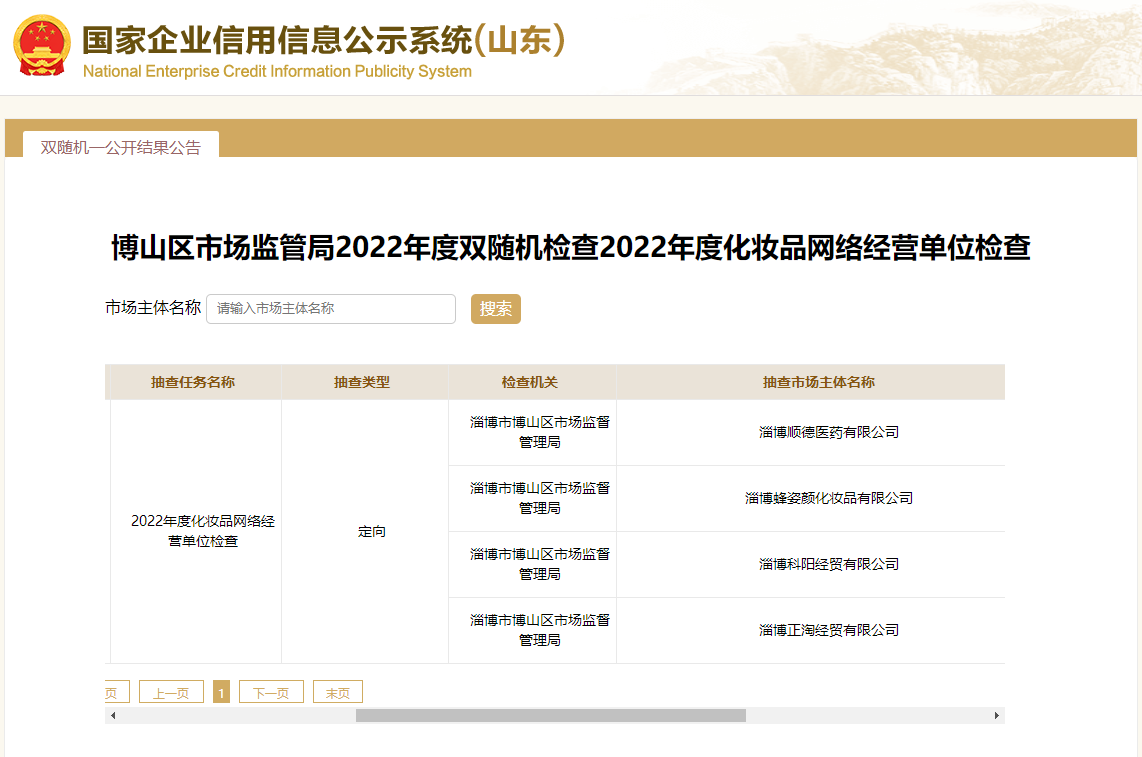Click the national emblem logo icon
Image resolution: width=1142 pixels, height=757 pixels.
click(x=42, y=45)
